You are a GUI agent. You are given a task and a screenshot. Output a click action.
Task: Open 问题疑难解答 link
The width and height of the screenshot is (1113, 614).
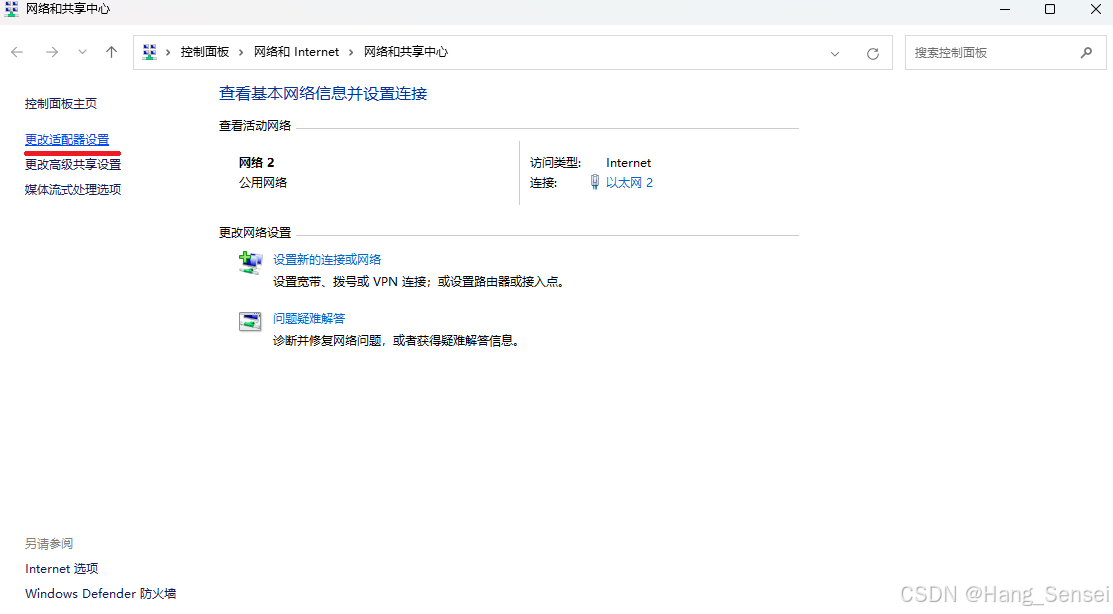(x=309, y=319)
